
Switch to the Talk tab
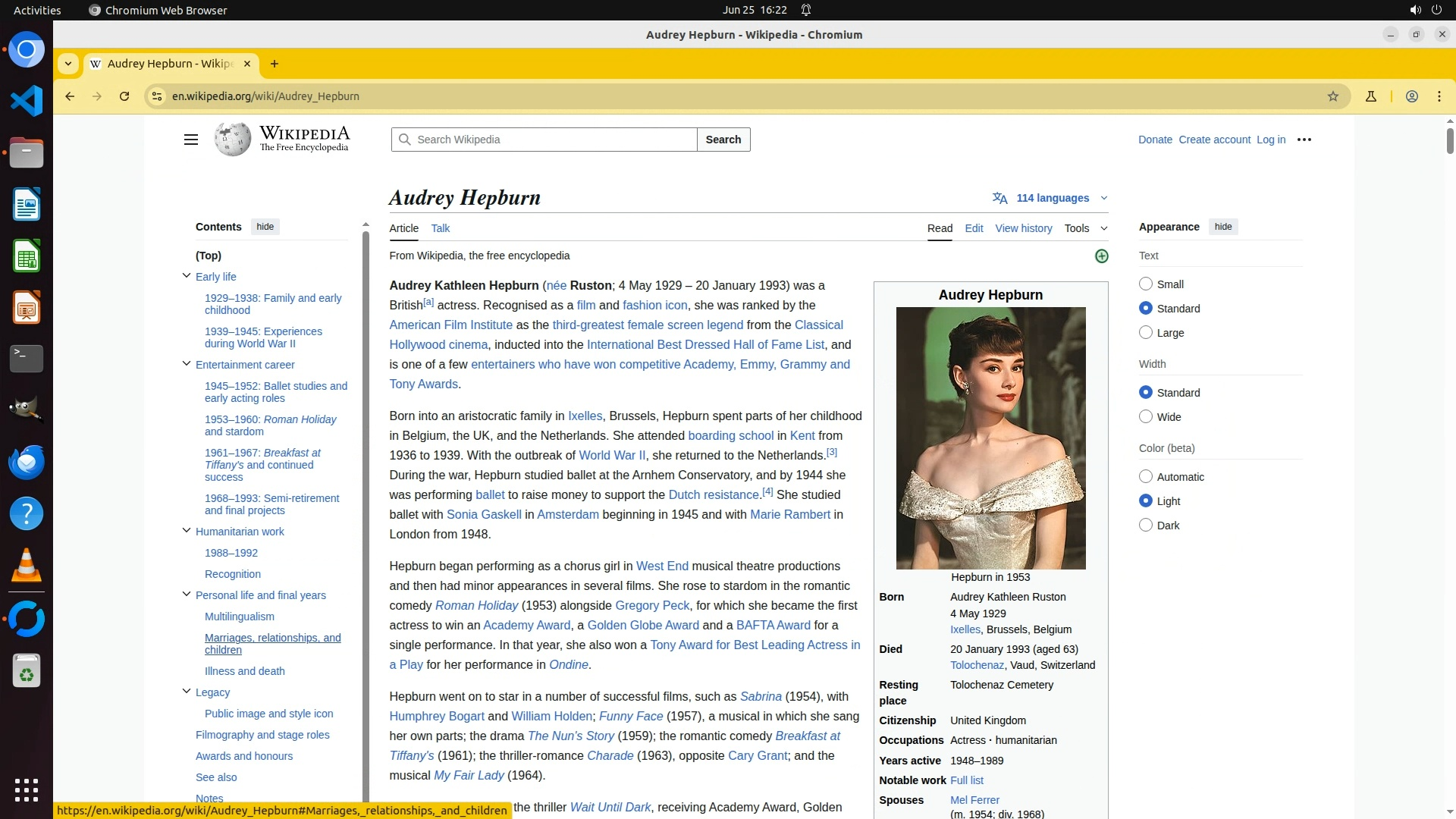click(x=440, y=228)
